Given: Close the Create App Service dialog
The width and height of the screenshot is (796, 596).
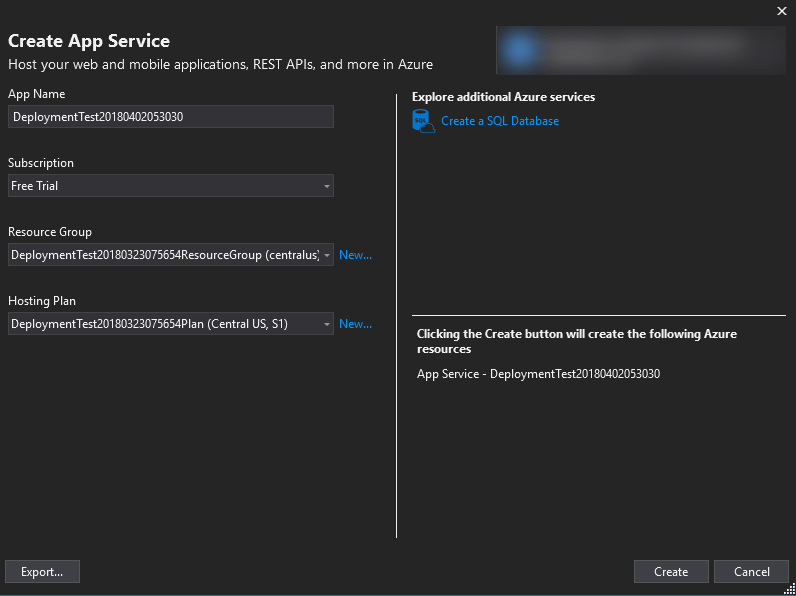Looking at the screenshot, I should point(782,11).
